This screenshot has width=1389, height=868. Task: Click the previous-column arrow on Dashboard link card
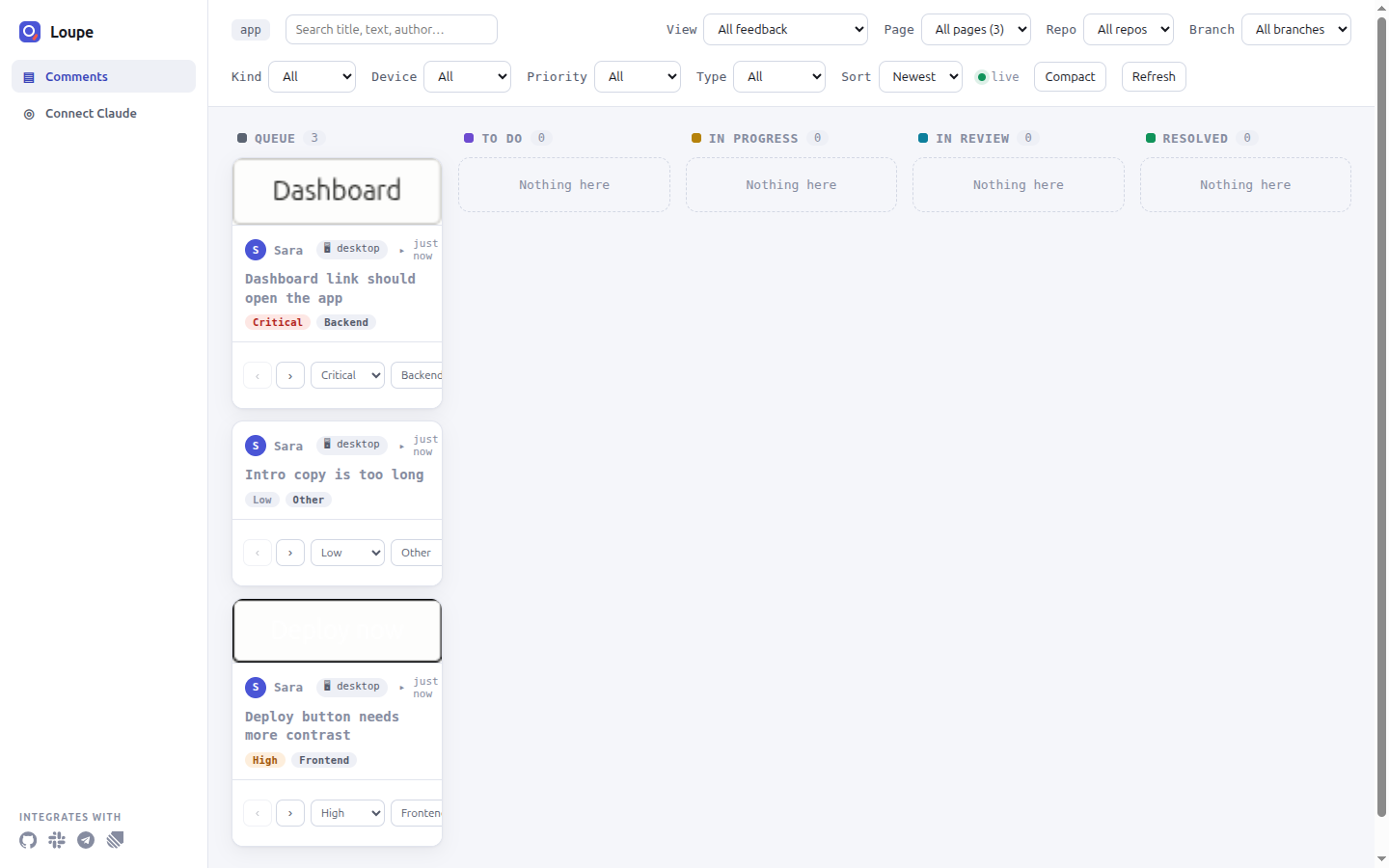[258, 375]
